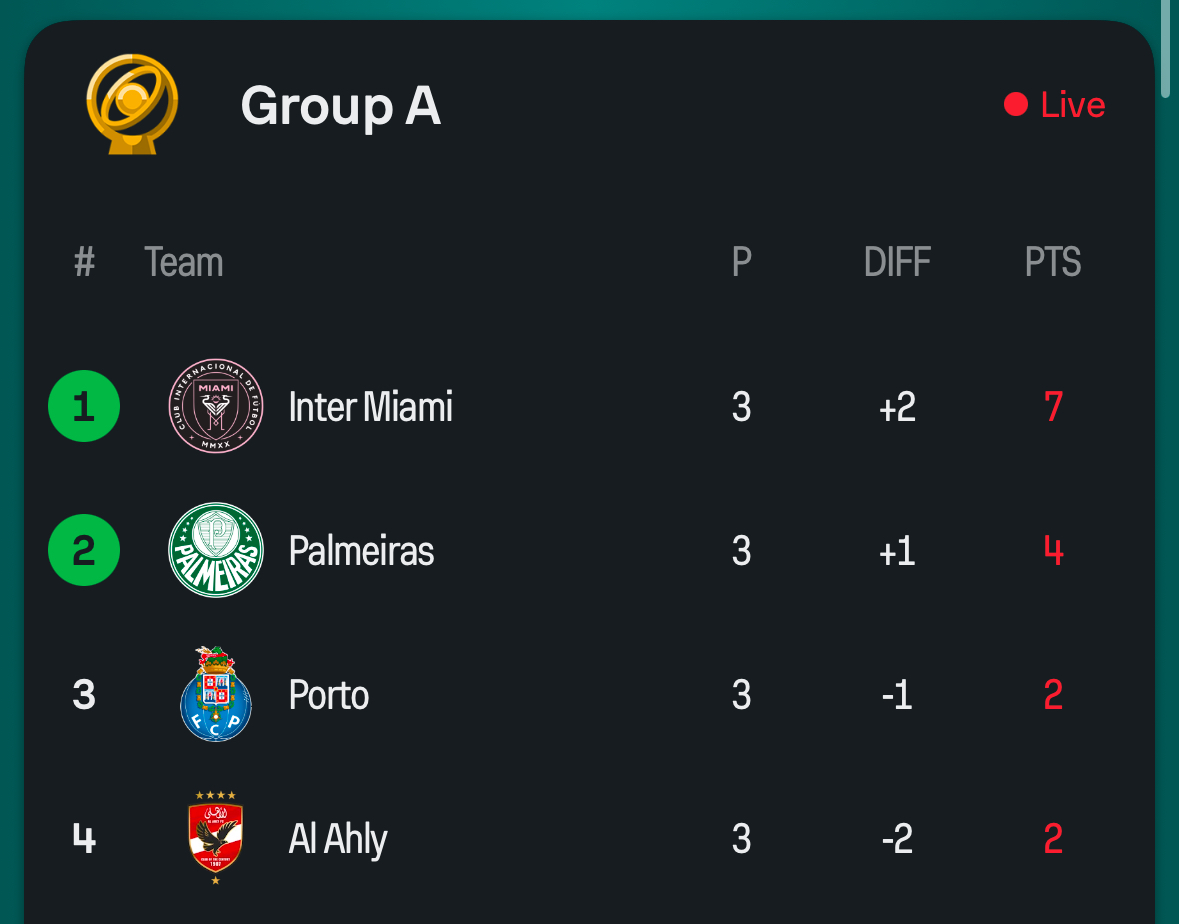This screenshot has width=1179, height=924.
Task: Click the Live status label
Action: (1073, 105)
